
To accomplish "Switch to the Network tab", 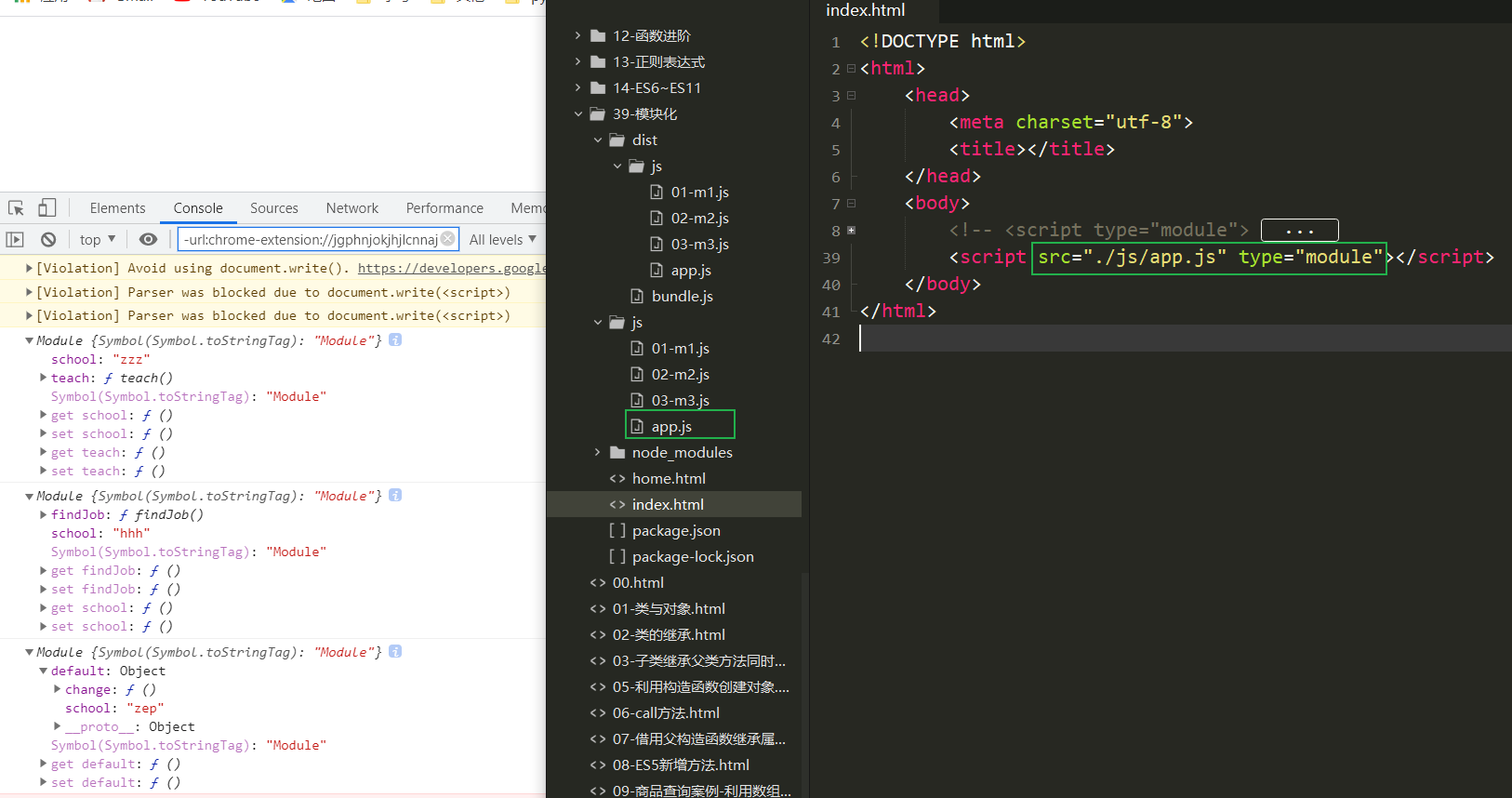I will [x=352, y=208].
